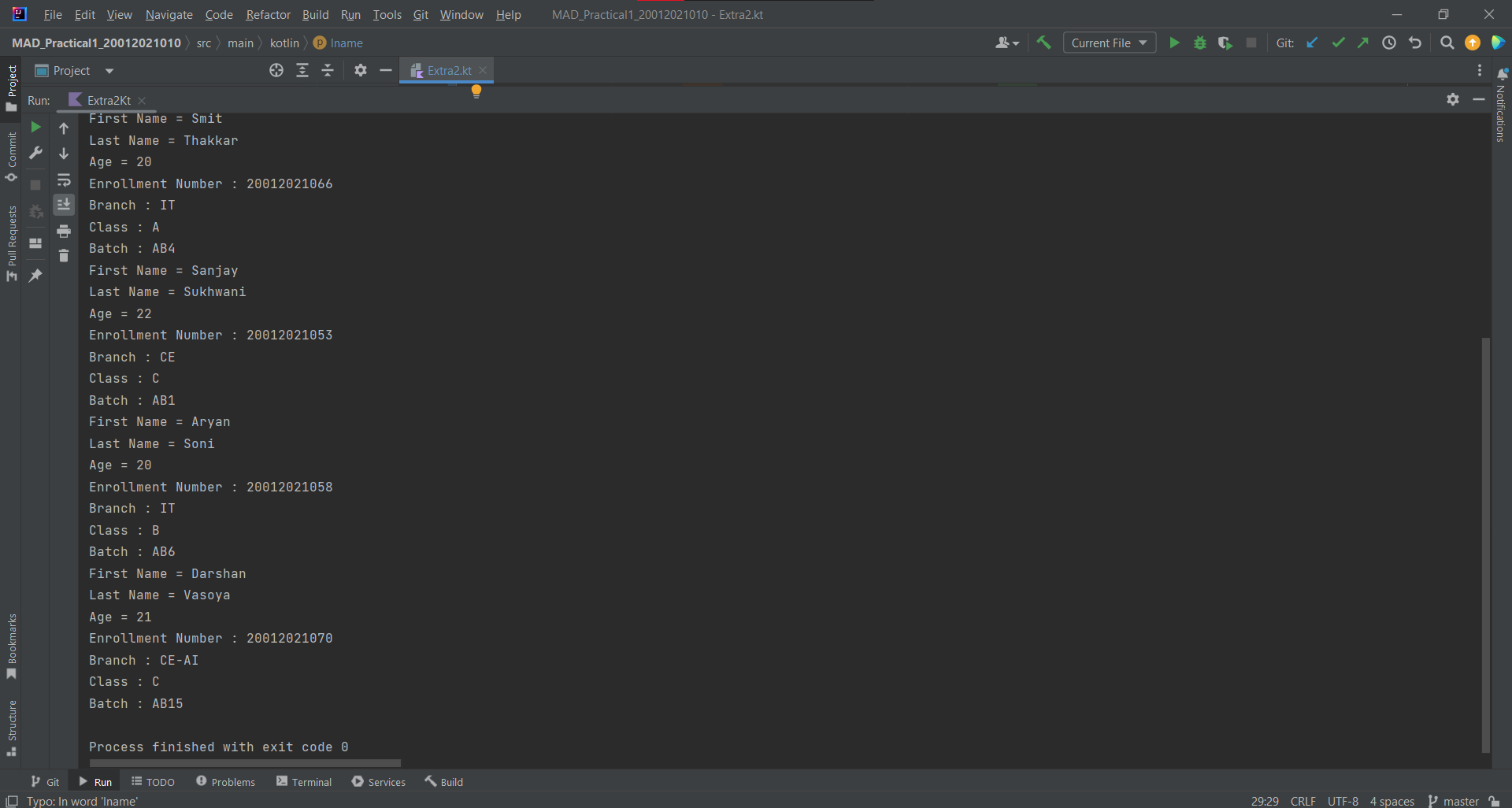1512x808 pixels.
Task: Click Down the Stack Trace arrow
Action: tap(64, 154)
